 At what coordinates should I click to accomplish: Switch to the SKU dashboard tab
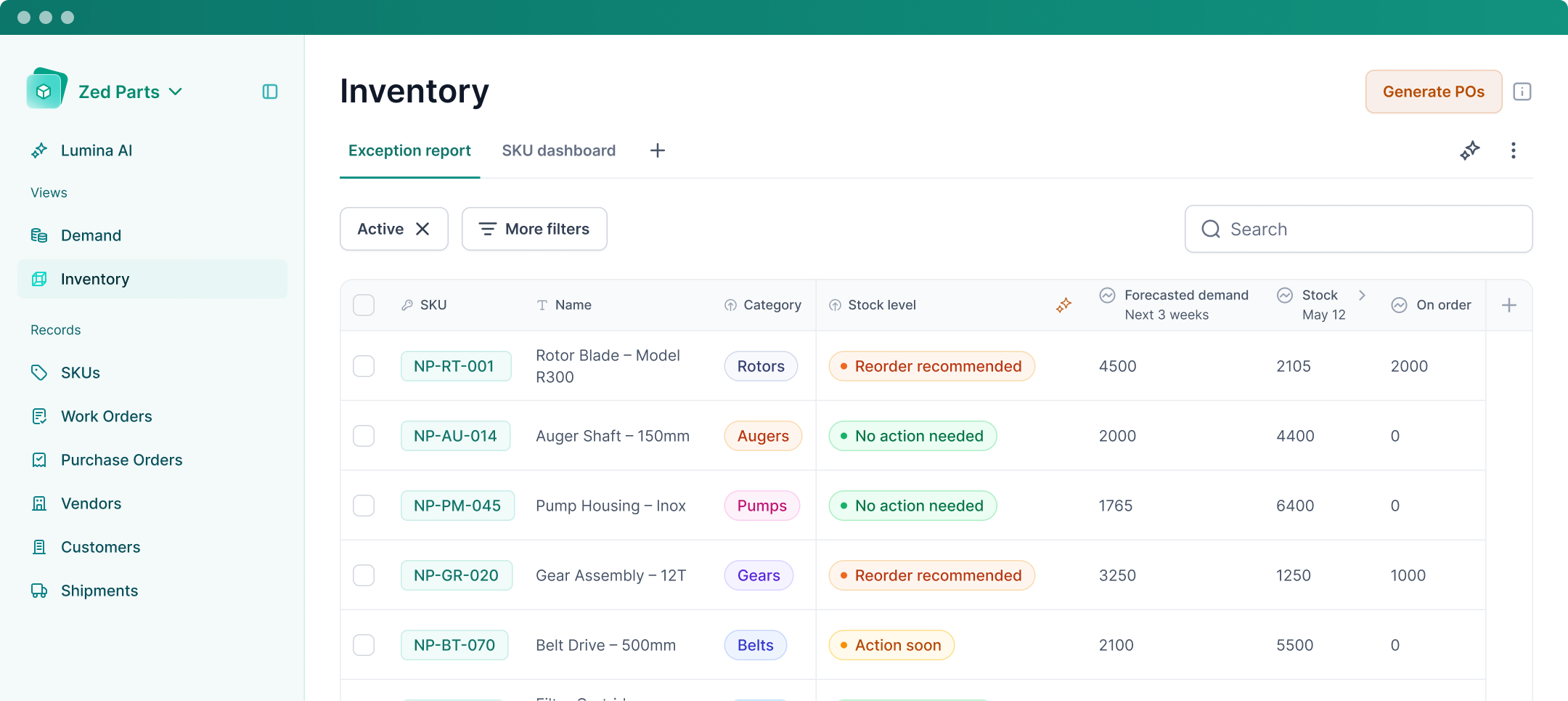[x=558, y=150]
